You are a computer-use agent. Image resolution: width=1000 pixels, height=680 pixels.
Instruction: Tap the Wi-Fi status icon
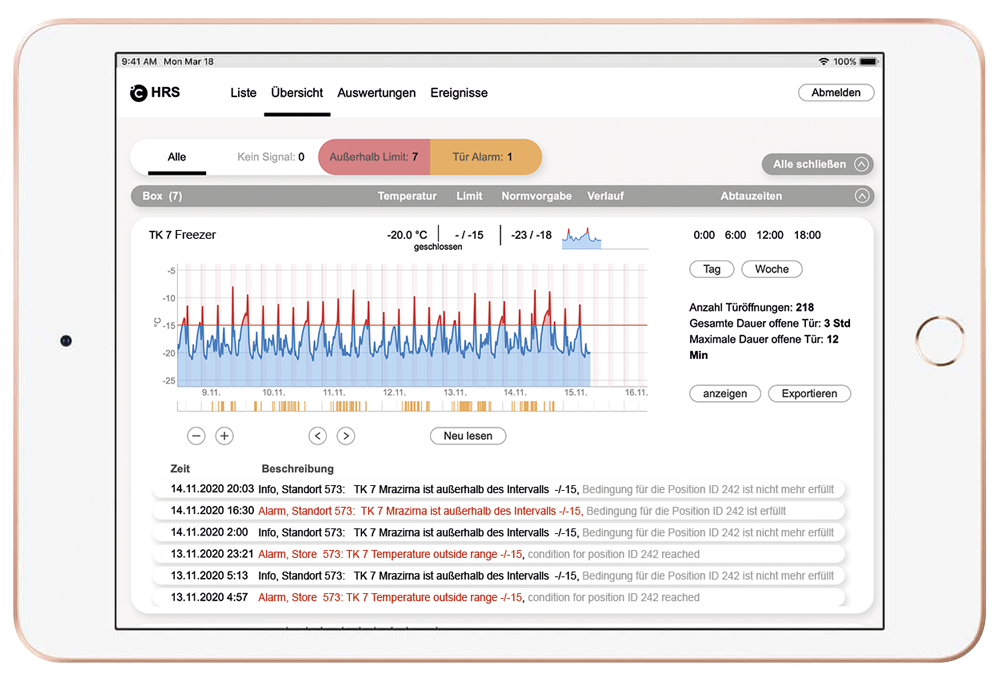824,62
